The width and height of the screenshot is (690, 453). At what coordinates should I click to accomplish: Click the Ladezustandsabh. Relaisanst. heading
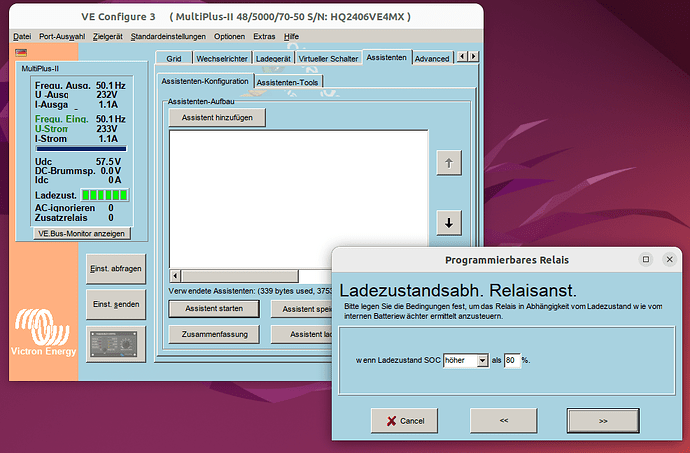[x=458, y=291]
